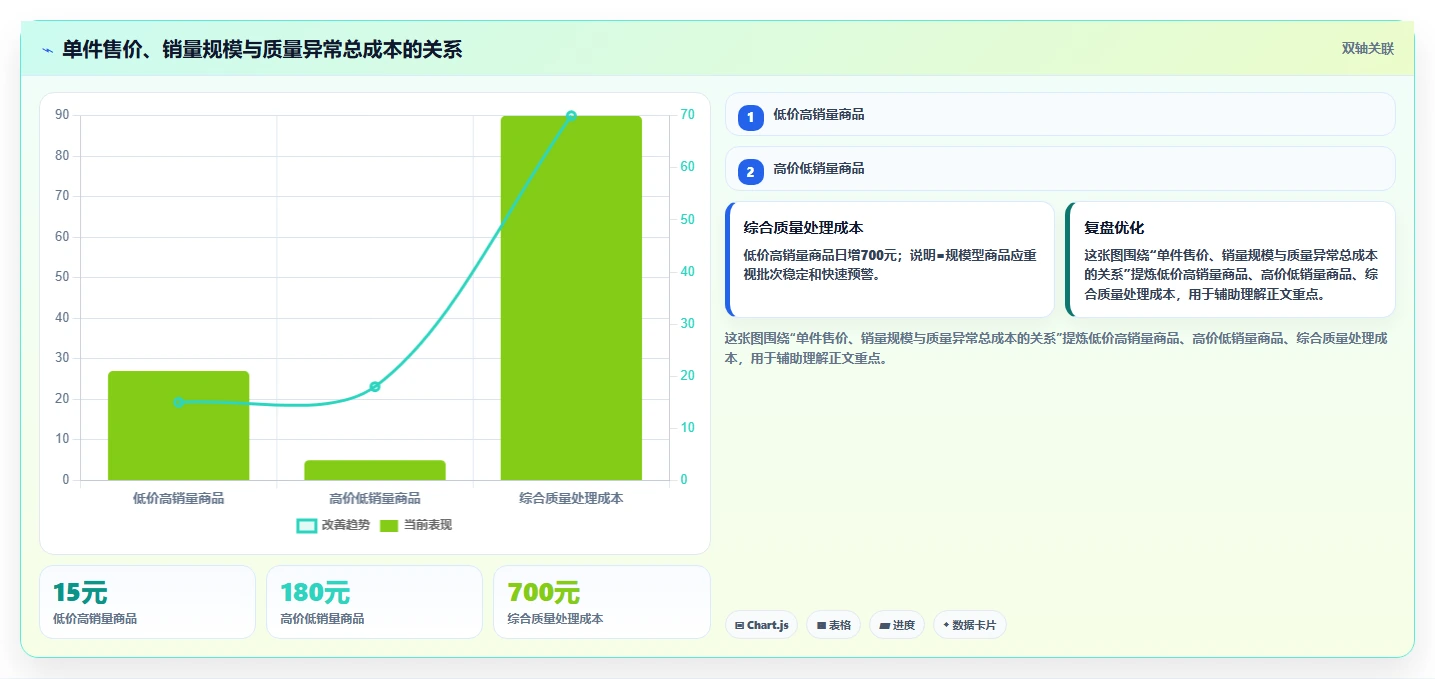Toggle the 改善趋势 legend entry
The width and height of the screenshot is (1435, 679).
(x=333, y=525)
